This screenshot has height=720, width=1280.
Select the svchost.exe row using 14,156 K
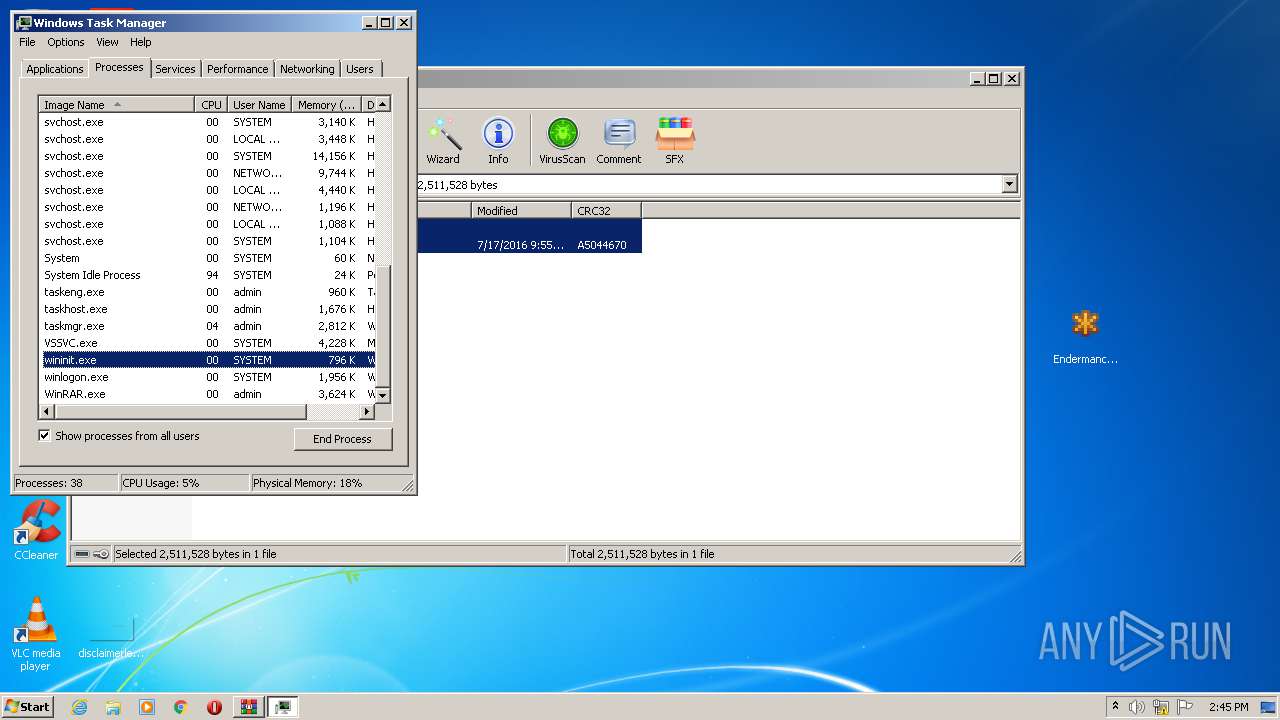click(207, 156)
